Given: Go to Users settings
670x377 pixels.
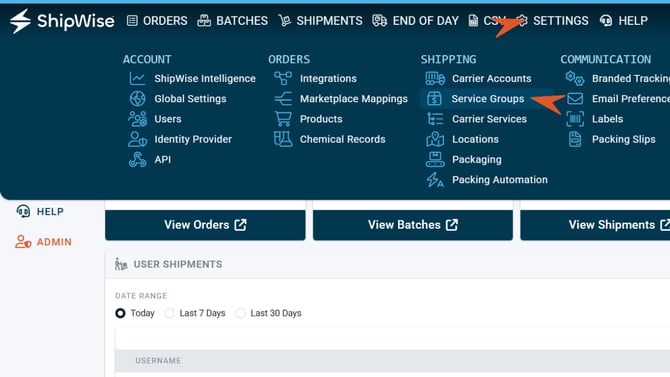Looking at the screenshot, I should tap(168, 119).
